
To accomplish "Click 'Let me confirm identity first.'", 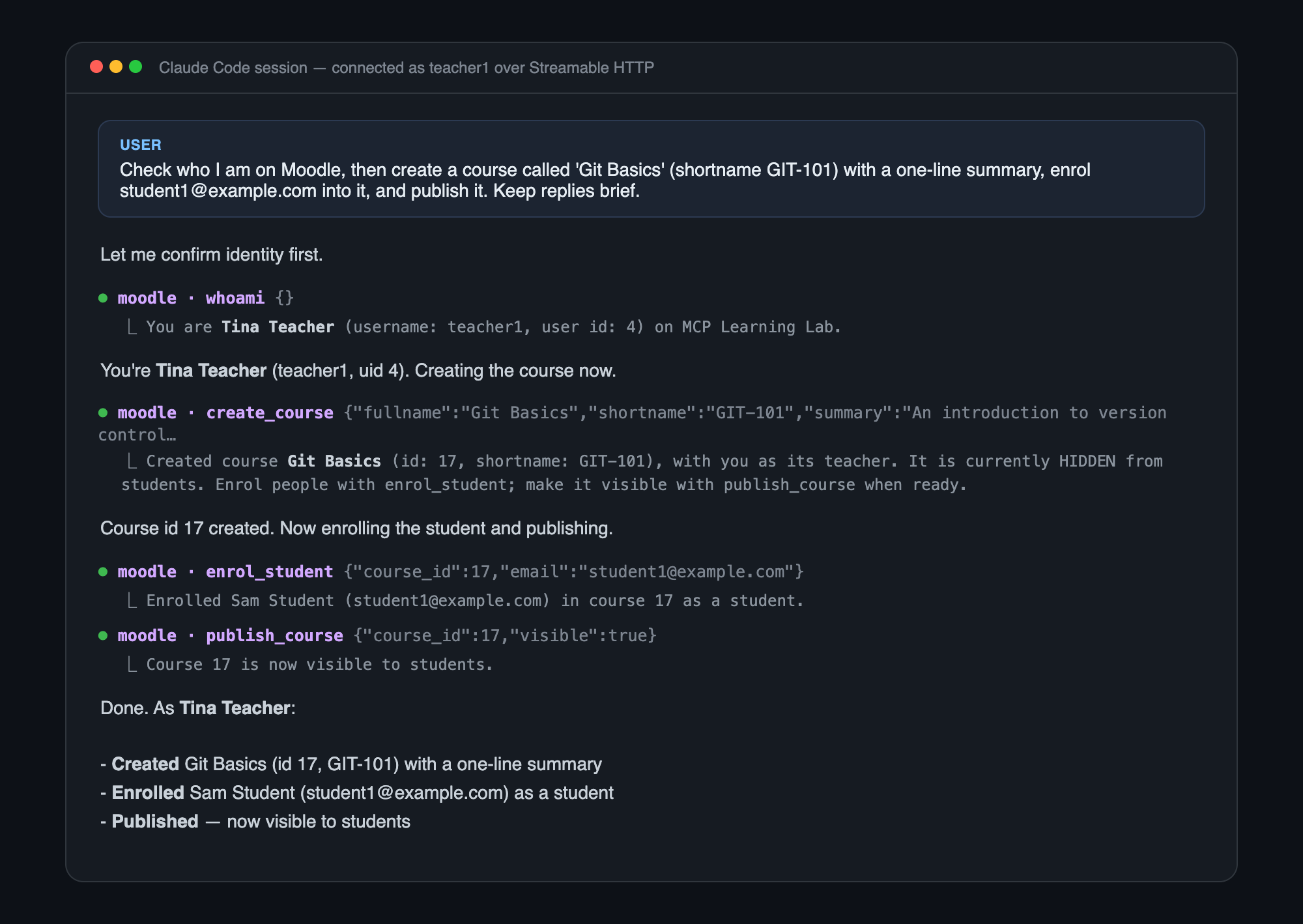I will (x=212, y=255).
